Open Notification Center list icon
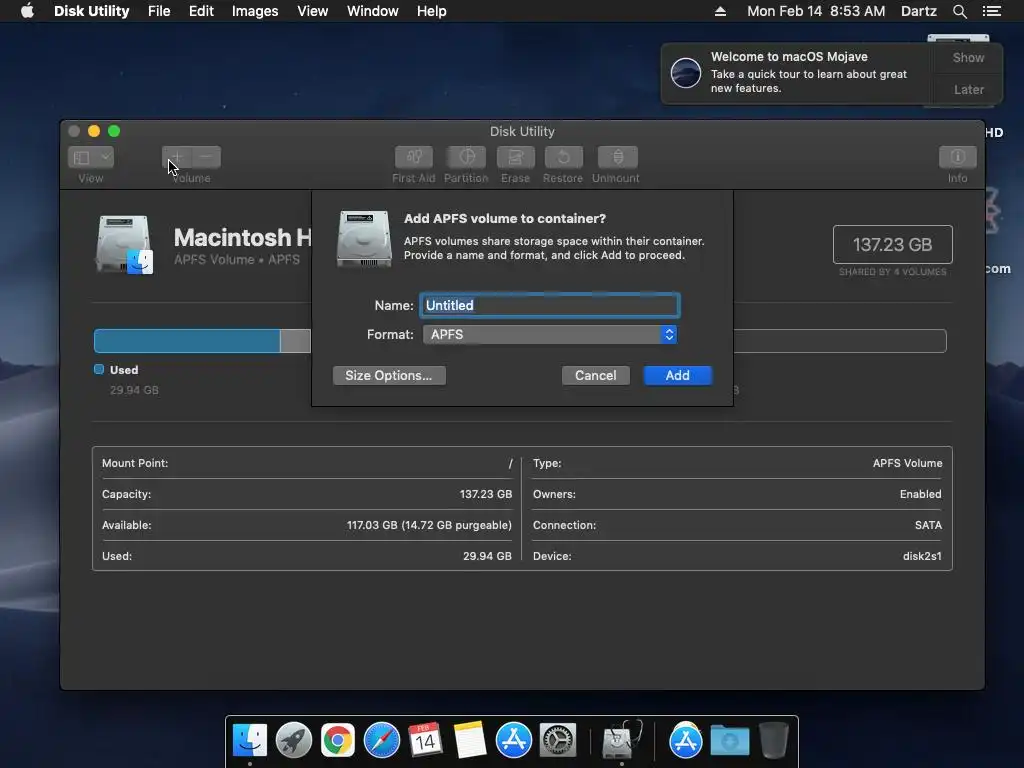Viewport: 1024px width, 768px height. point(991,11)
